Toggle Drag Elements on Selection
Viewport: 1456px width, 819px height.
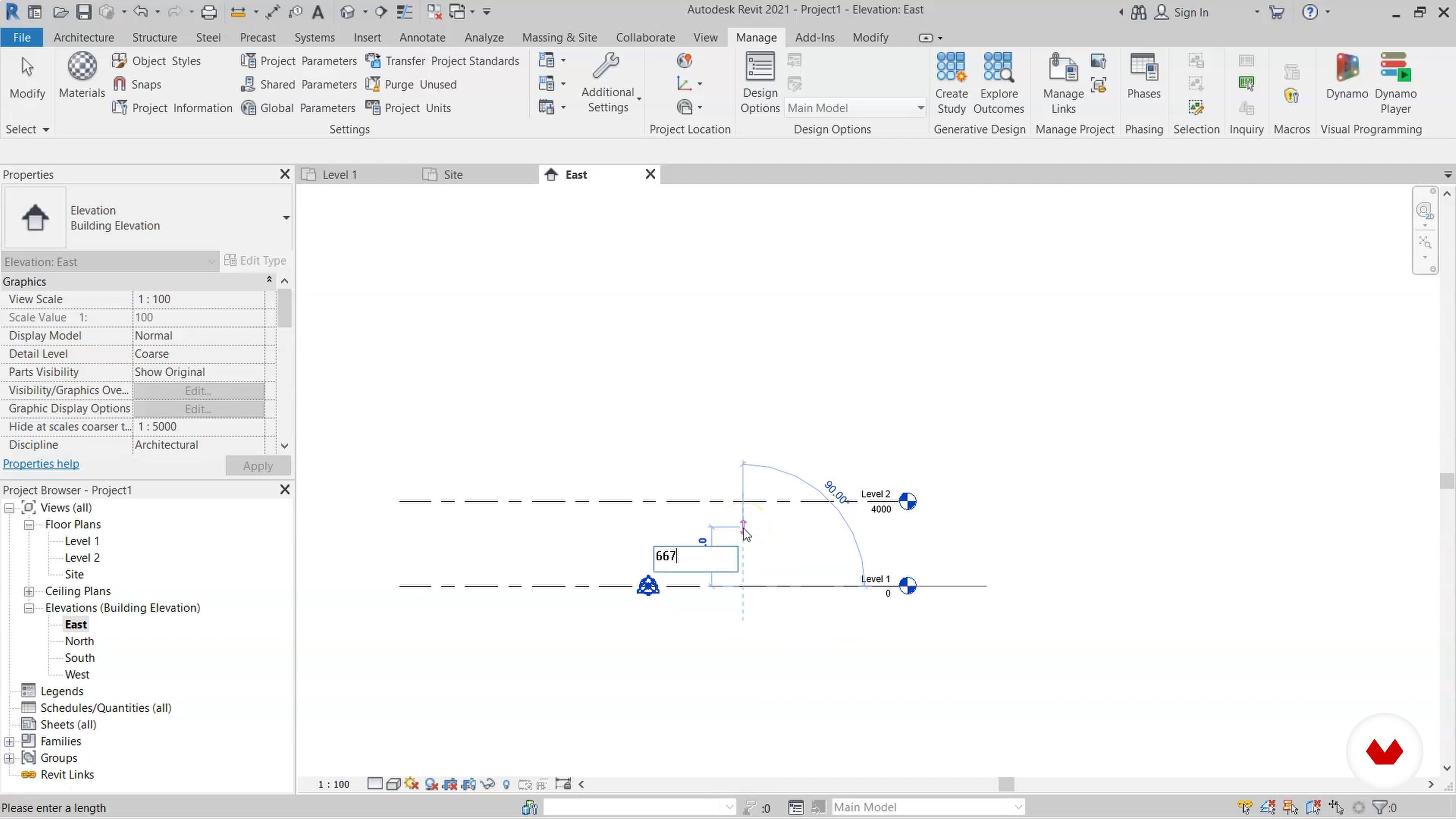coord(1336,808)
